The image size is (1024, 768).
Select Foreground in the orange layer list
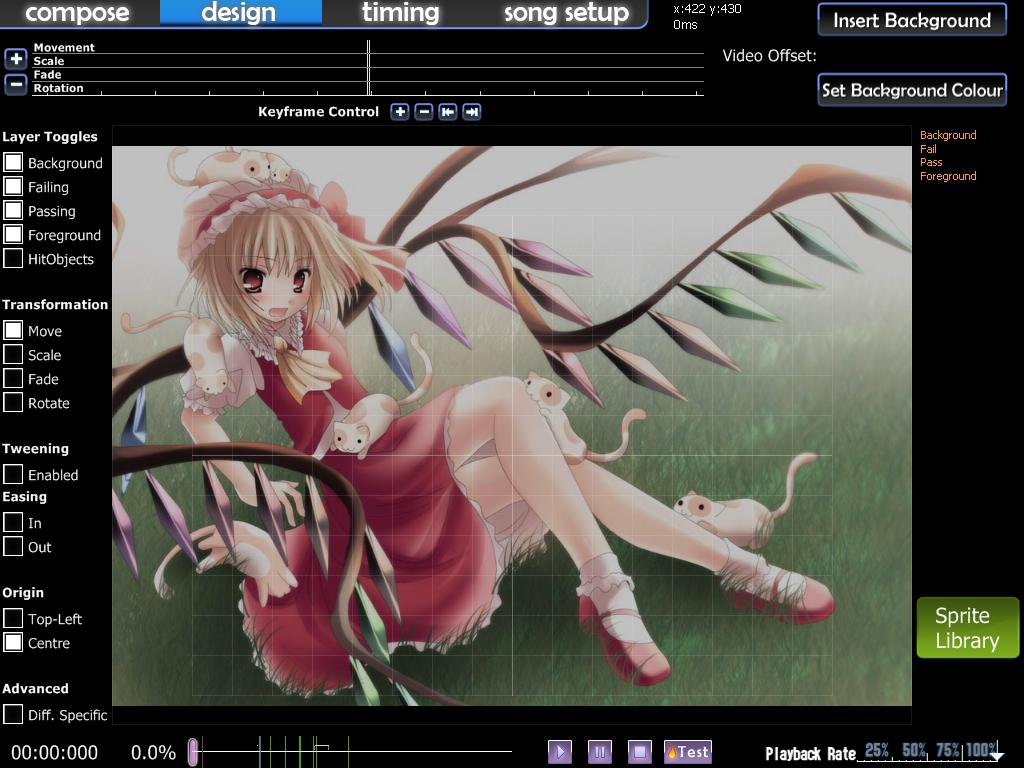(x=948, y=176)
